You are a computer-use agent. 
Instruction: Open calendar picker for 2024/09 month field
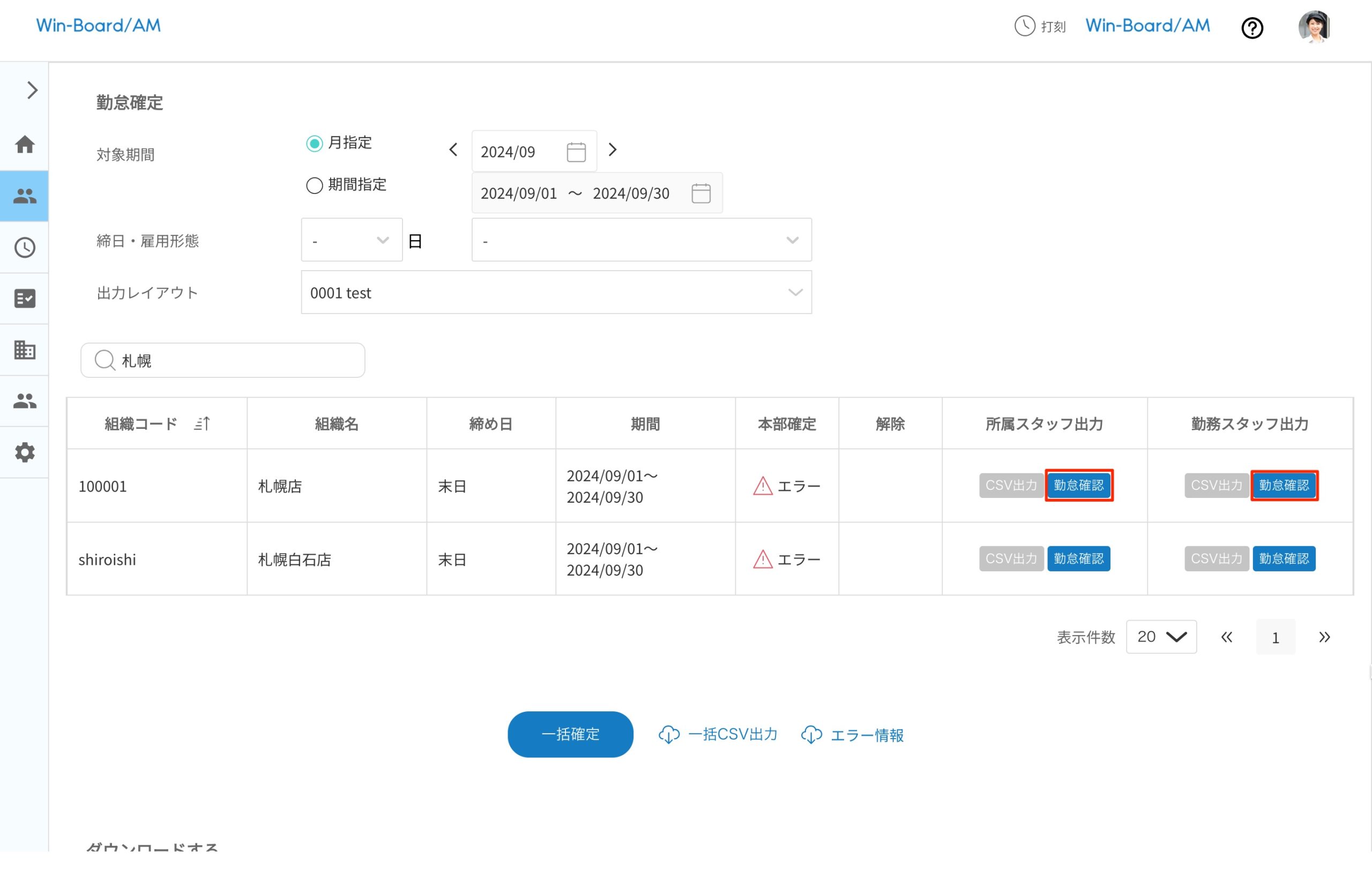tap(576, 152)
